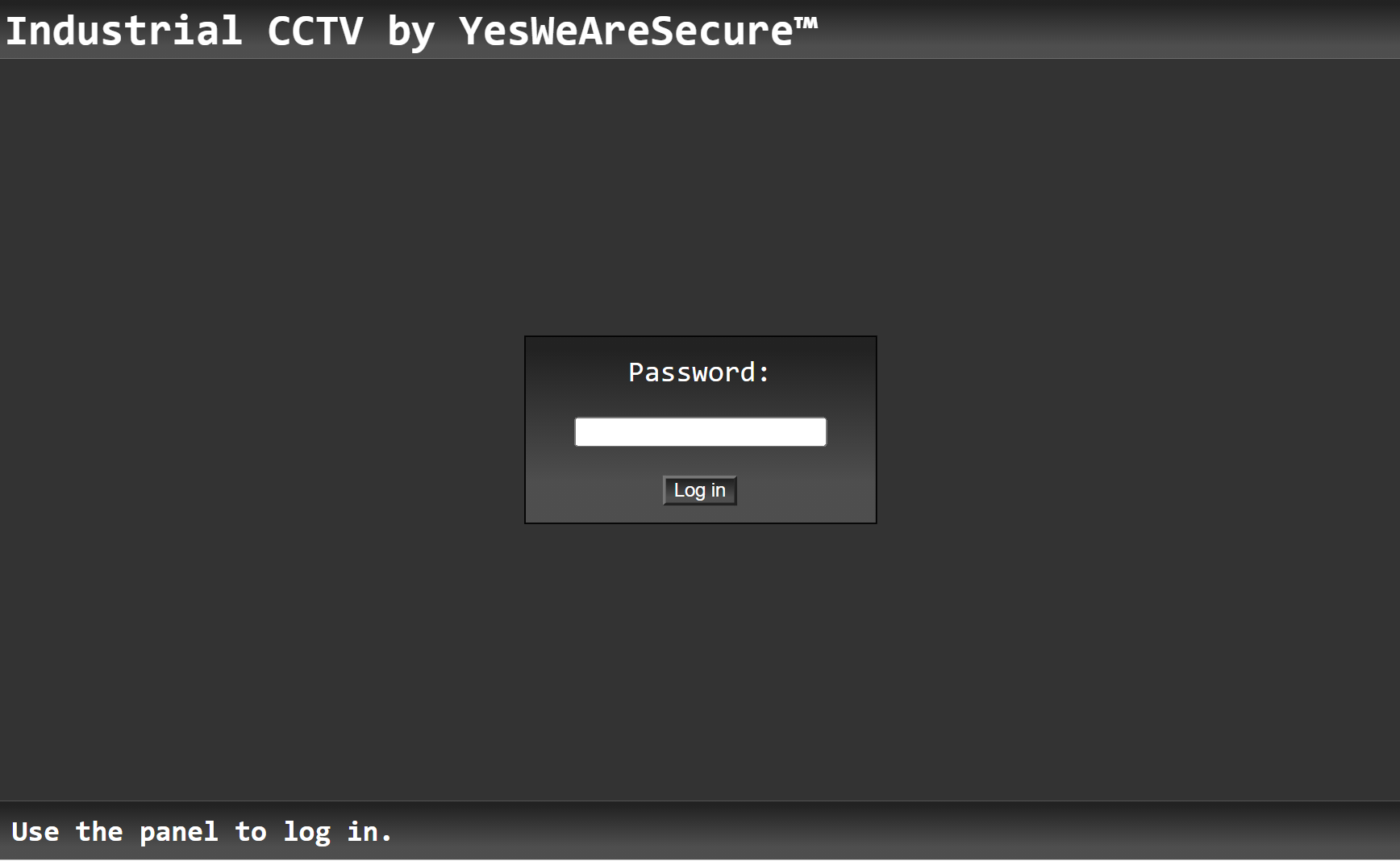Click the word "by" in the header title
Screen dimensions: 1400x861
(x=410, y=33)
